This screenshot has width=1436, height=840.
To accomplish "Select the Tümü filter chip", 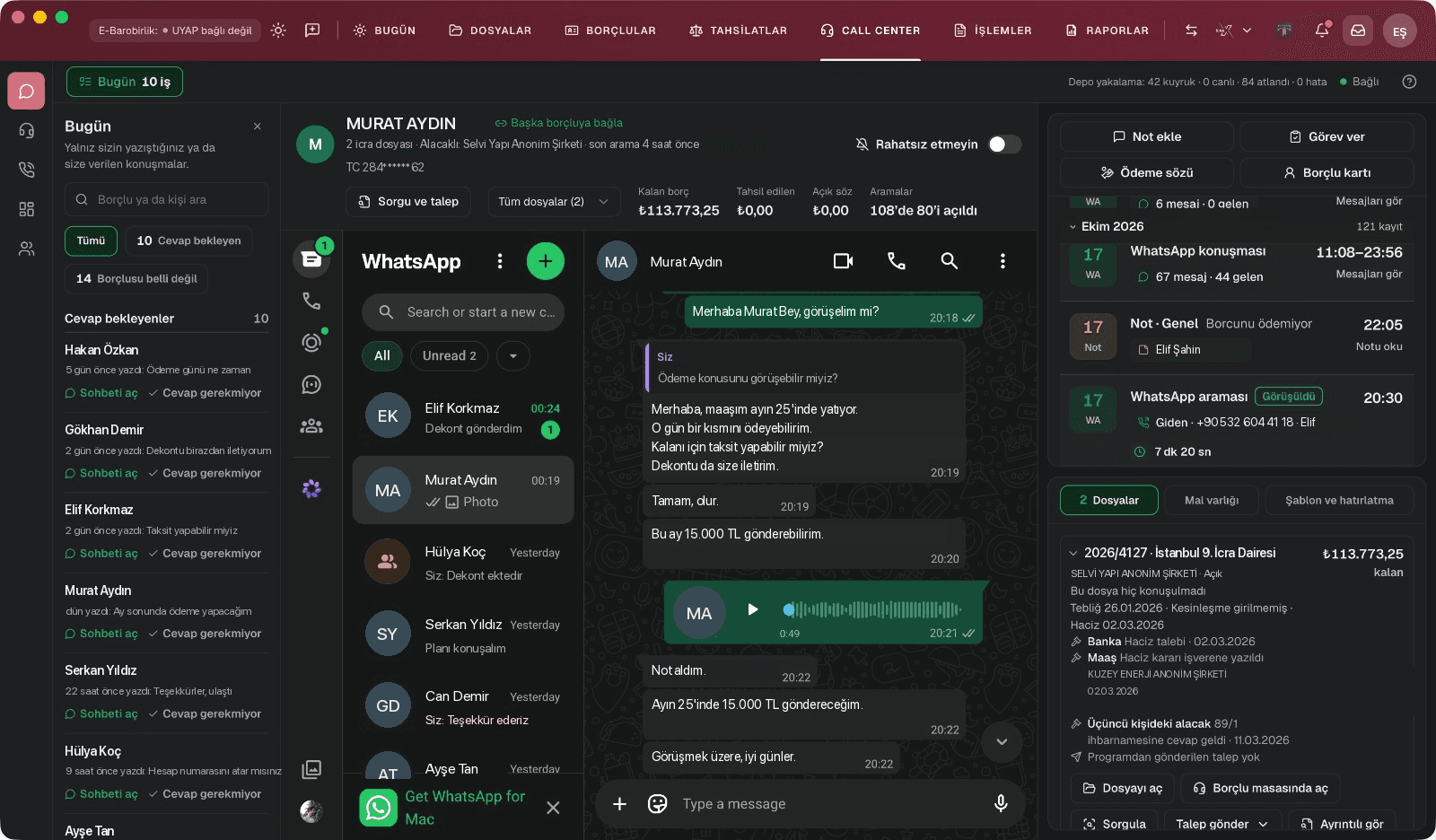I will pyautogui.click(x=91, y=241).
